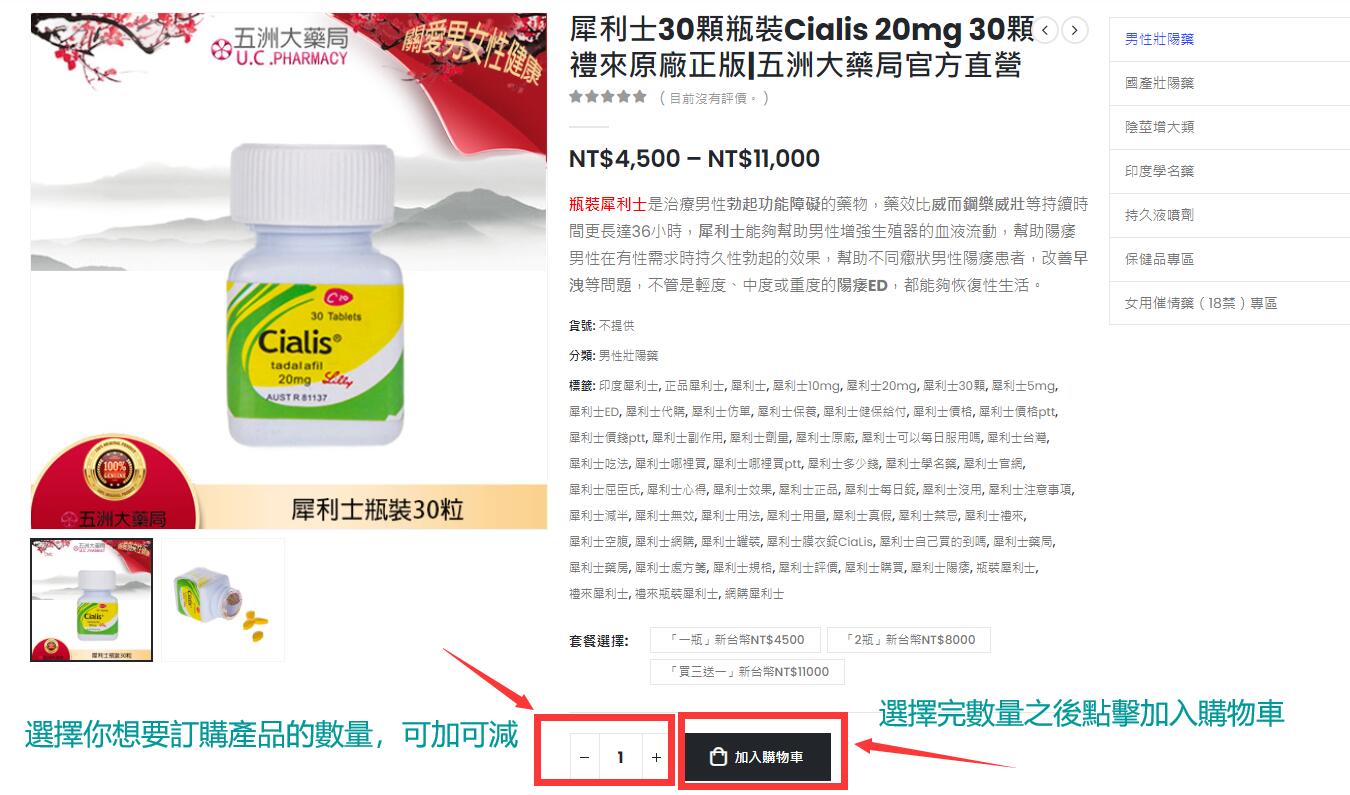Select the 「一瓶」新台幣NT$4500 package option

[735, 640]
